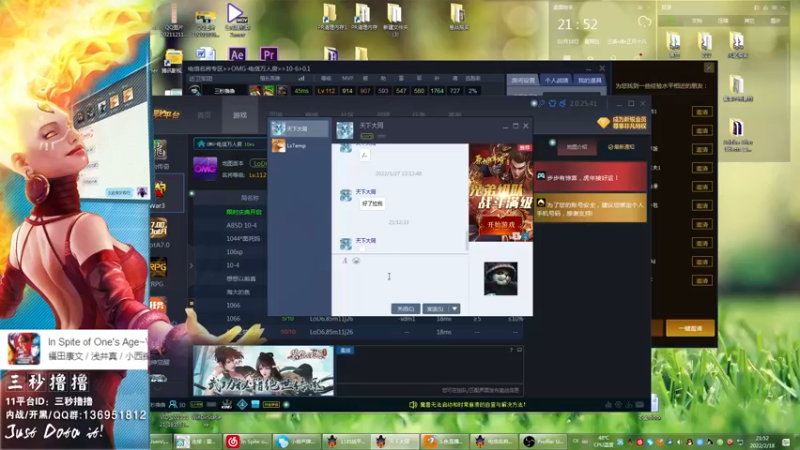Click the shirt skin icon in title bar
The height and width of the screenshot is (450, 800).
pos(552,104)
